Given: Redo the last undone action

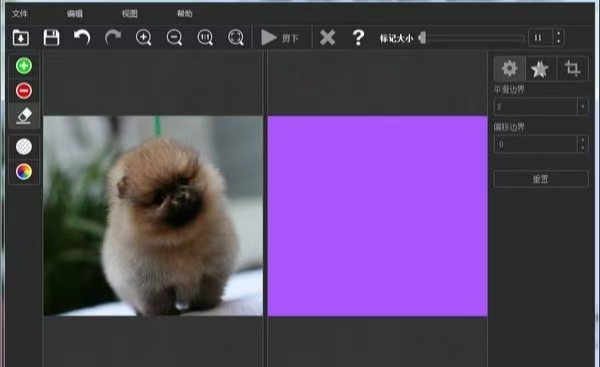Looking at the screenshot, I should click(x=113, y=38).
